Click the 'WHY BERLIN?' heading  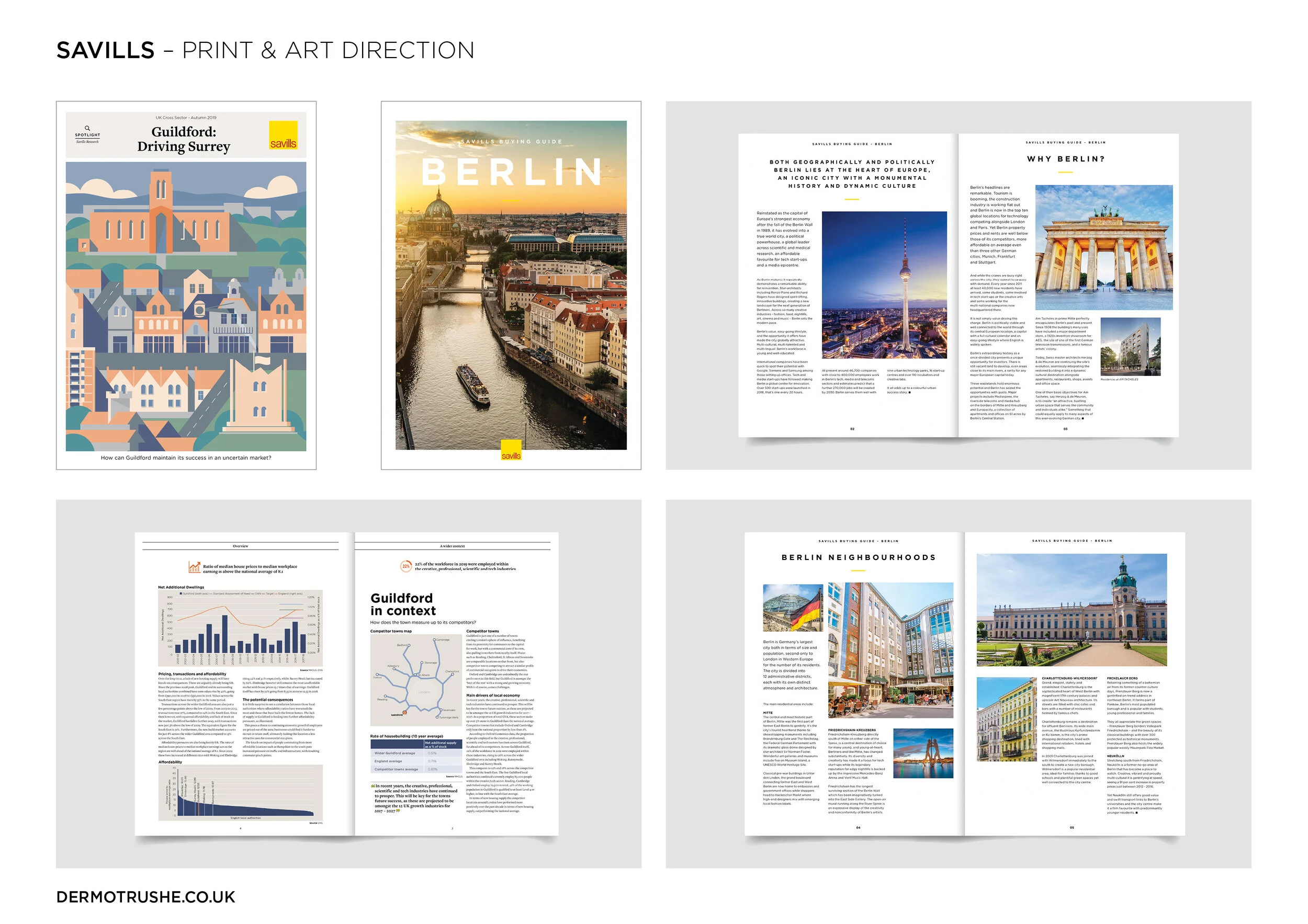(x=1066, y=159)
